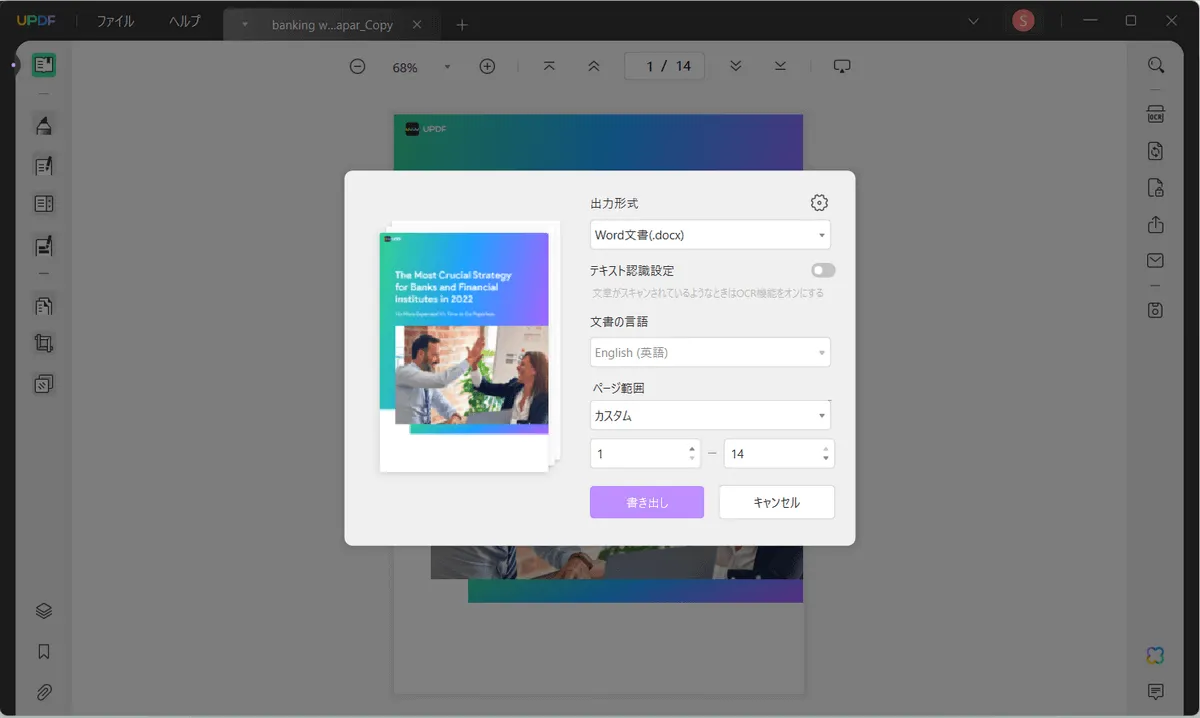
Task: Decrease the start page stepper
Action: [692, 459]
